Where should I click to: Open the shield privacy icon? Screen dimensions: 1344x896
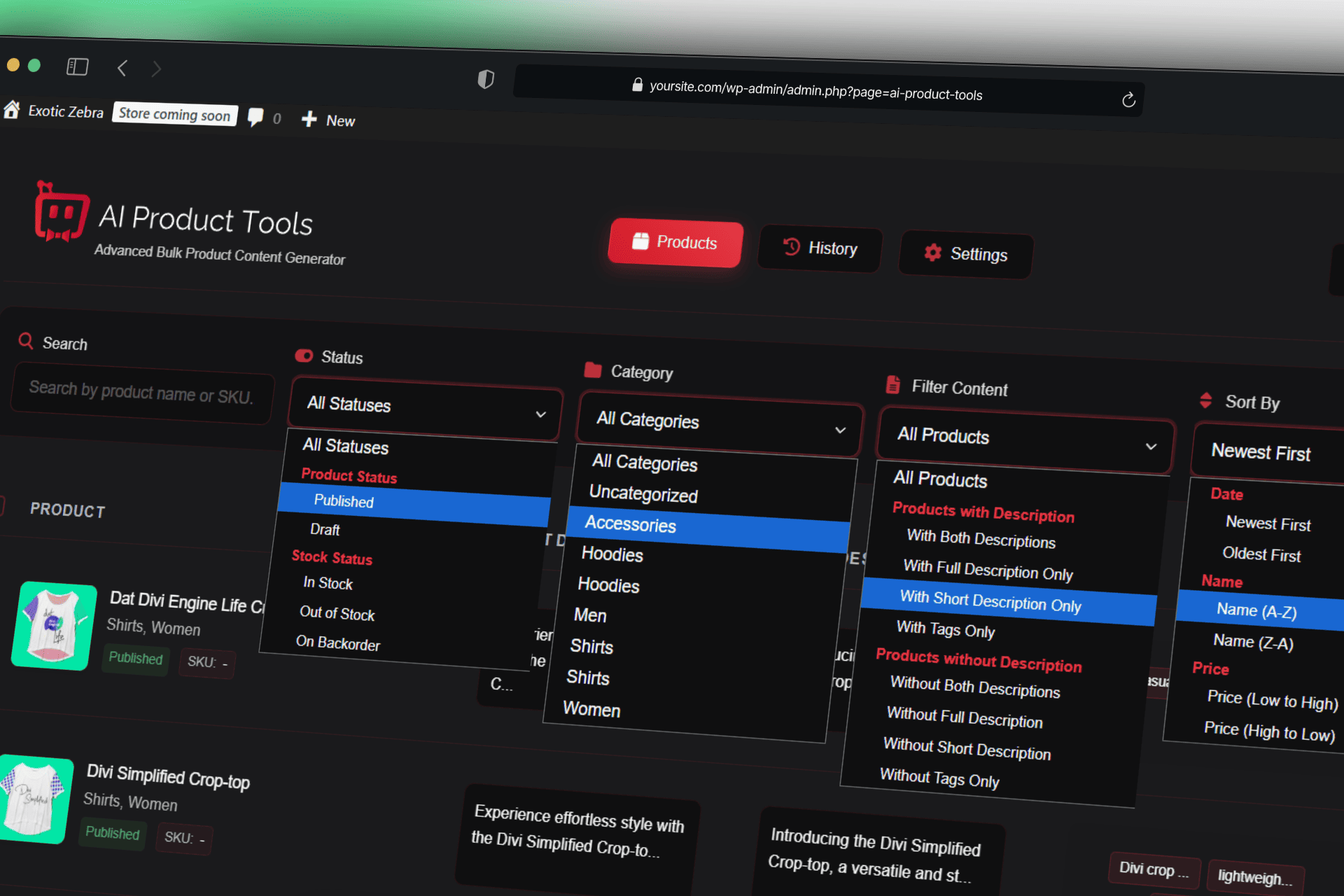coord(486,79)
